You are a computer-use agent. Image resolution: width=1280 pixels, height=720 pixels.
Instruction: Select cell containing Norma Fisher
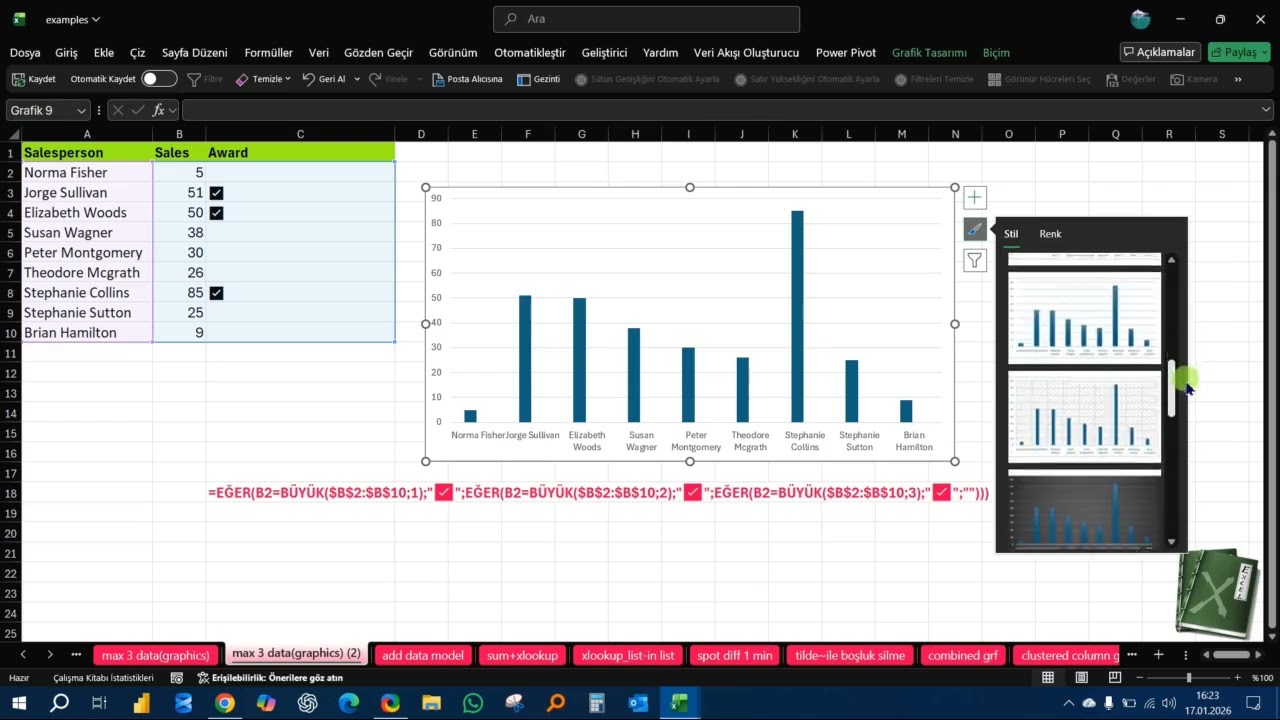87,173
